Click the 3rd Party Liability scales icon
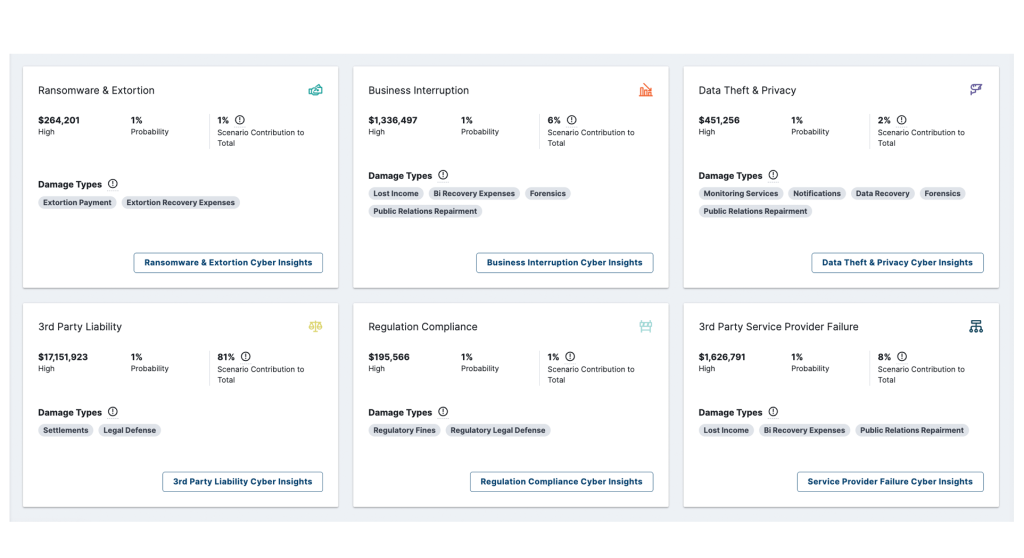This screenshot has width=1024, height=558. [315, 327]
